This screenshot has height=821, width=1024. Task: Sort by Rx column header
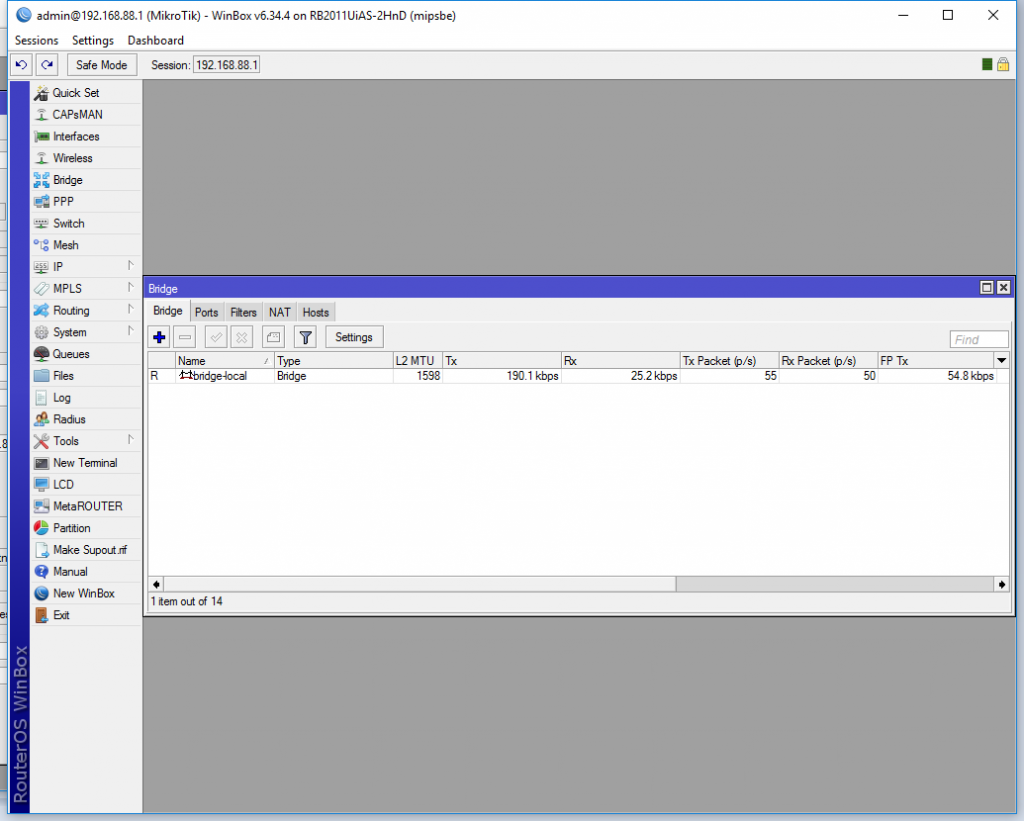[620, 361]
